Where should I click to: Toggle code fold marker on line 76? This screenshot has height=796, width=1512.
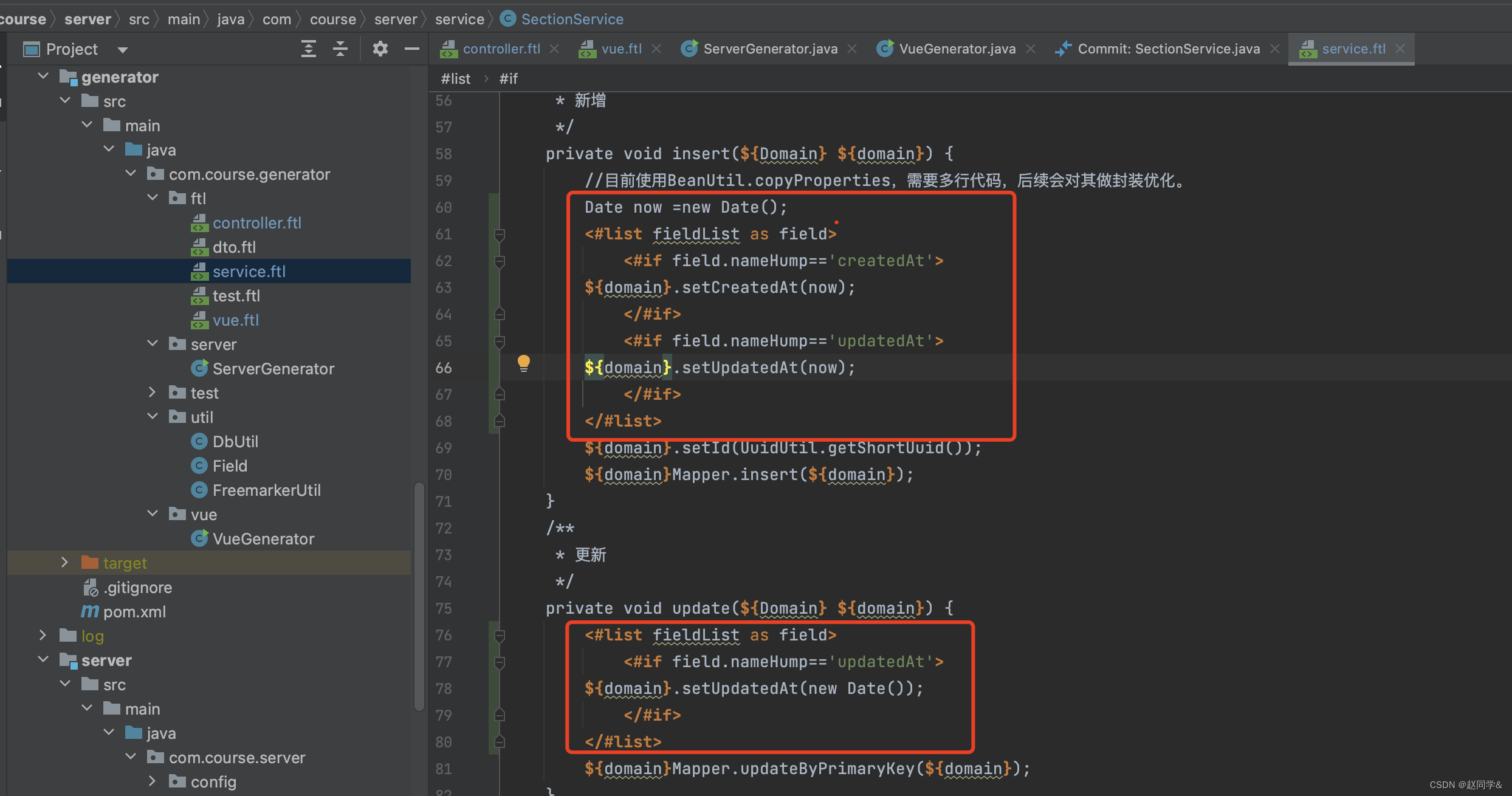coord(500,636)
